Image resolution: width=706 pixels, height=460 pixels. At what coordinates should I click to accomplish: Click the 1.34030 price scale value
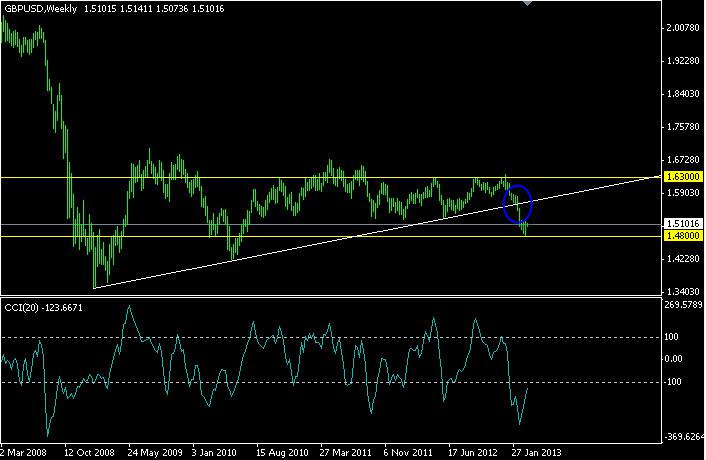point(683,292)
